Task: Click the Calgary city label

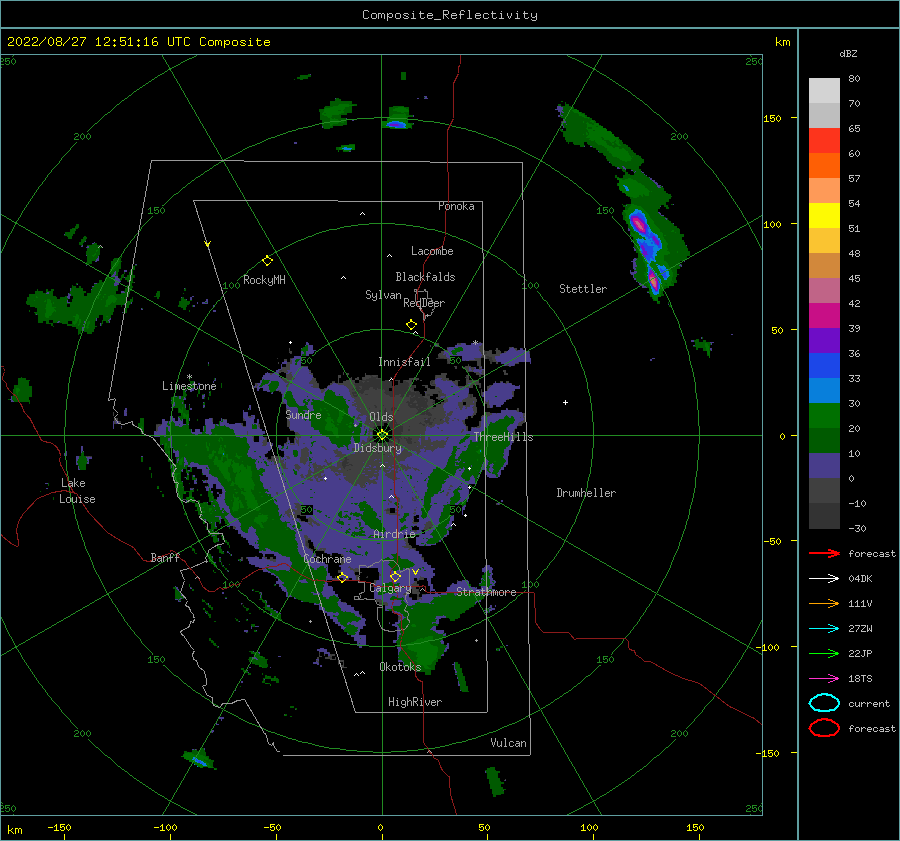Action: point(390,588)
